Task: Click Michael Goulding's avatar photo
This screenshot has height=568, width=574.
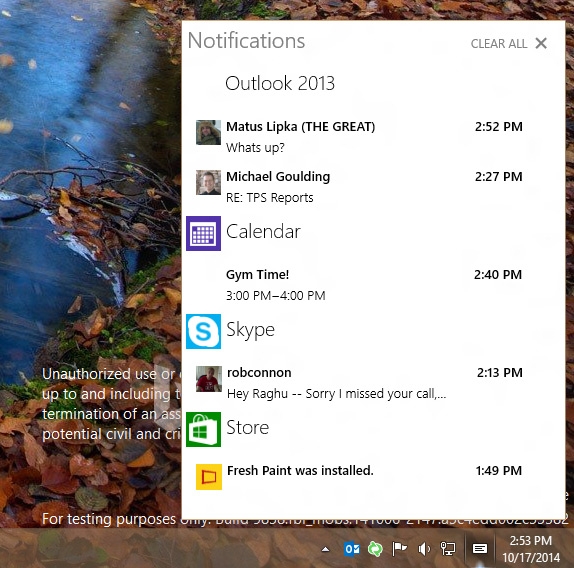Action: (208, 182)
